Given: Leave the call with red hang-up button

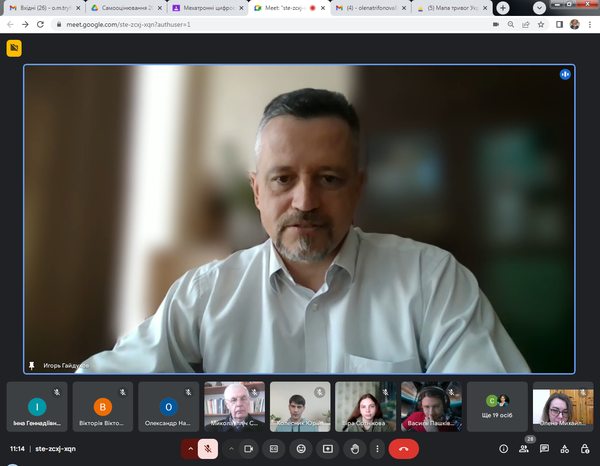Looking at the screenshot, I should tap(403, 449).
